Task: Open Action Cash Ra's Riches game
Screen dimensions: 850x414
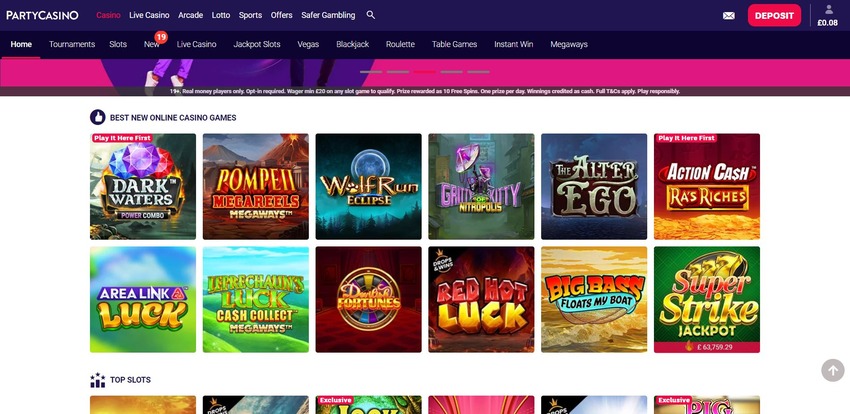Action: click(707, 186)
